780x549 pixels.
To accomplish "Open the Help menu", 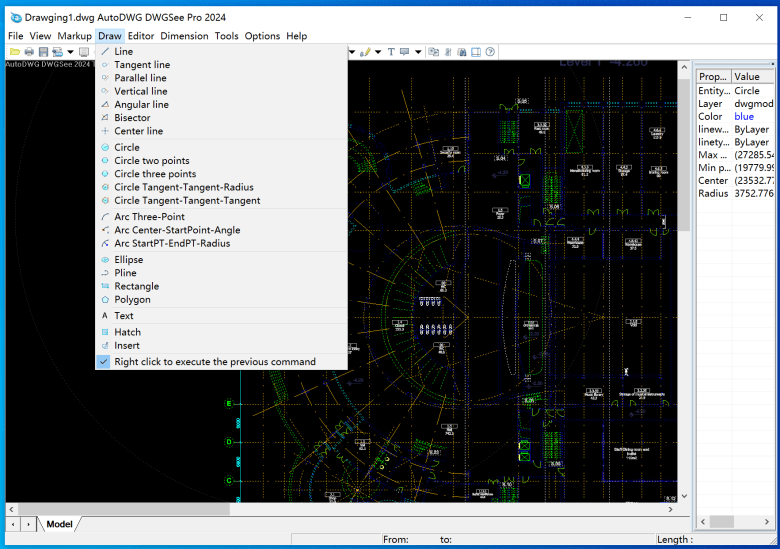I will [296, 36].
